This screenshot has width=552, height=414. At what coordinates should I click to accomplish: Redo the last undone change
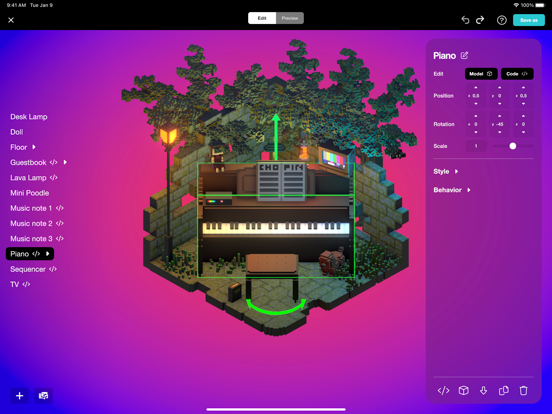(480, 20)
